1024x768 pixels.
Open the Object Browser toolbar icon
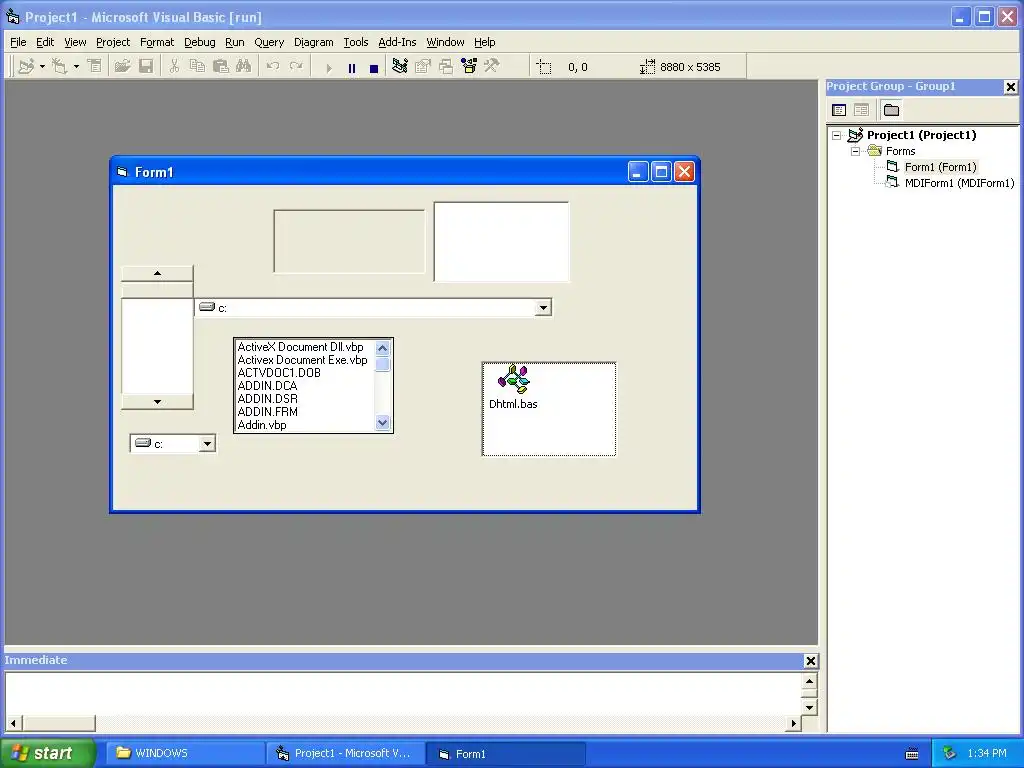469,67
